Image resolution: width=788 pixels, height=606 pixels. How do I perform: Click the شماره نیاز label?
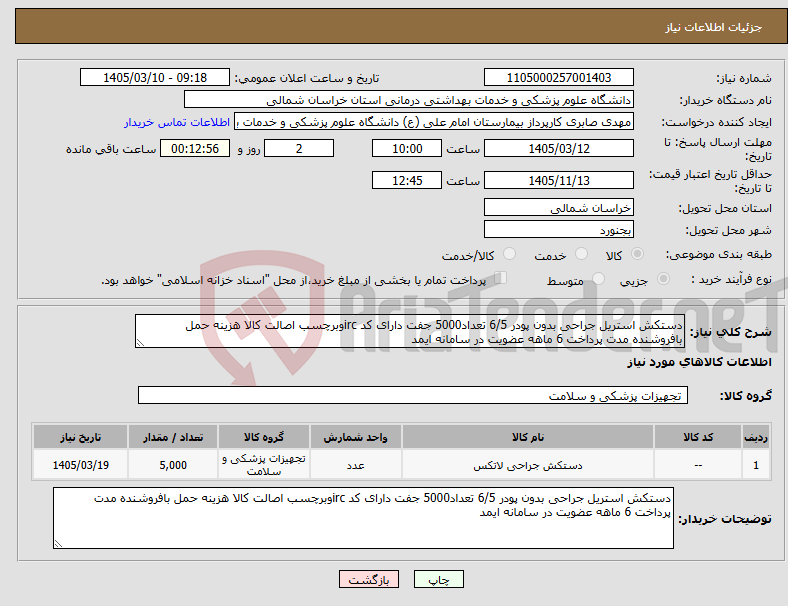744,78
